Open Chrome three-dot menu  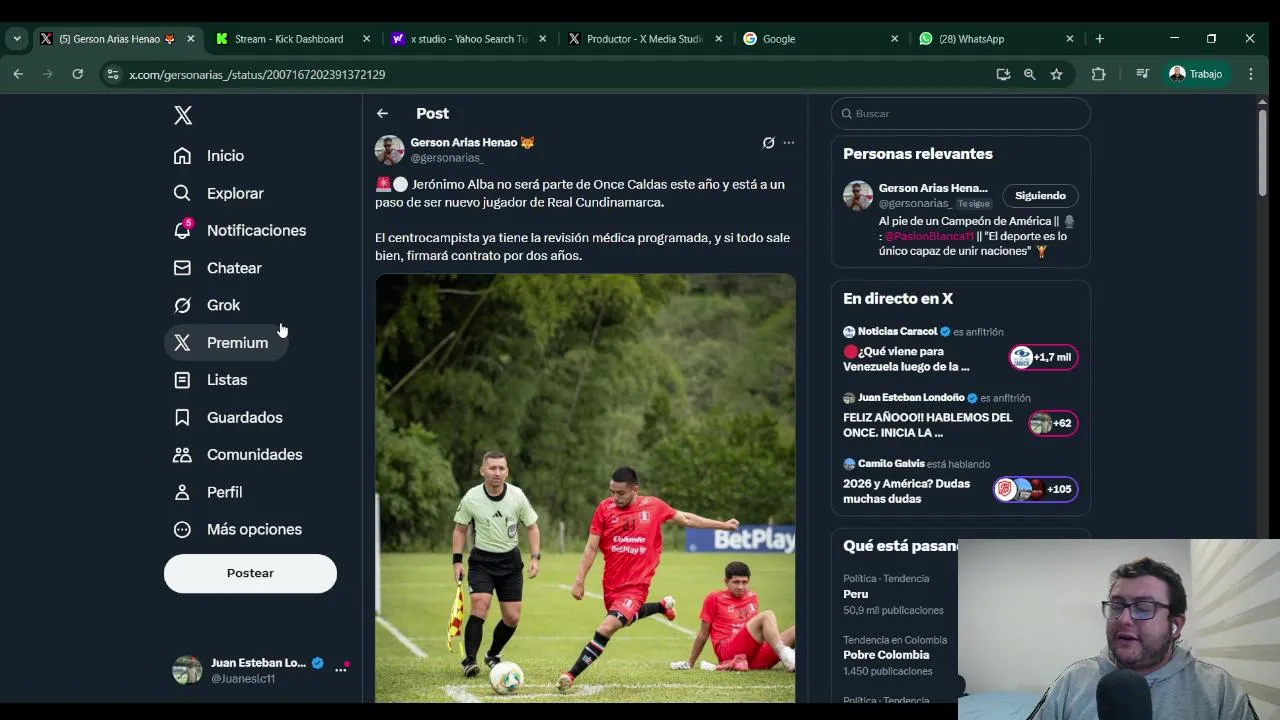tap(1250, 74)
